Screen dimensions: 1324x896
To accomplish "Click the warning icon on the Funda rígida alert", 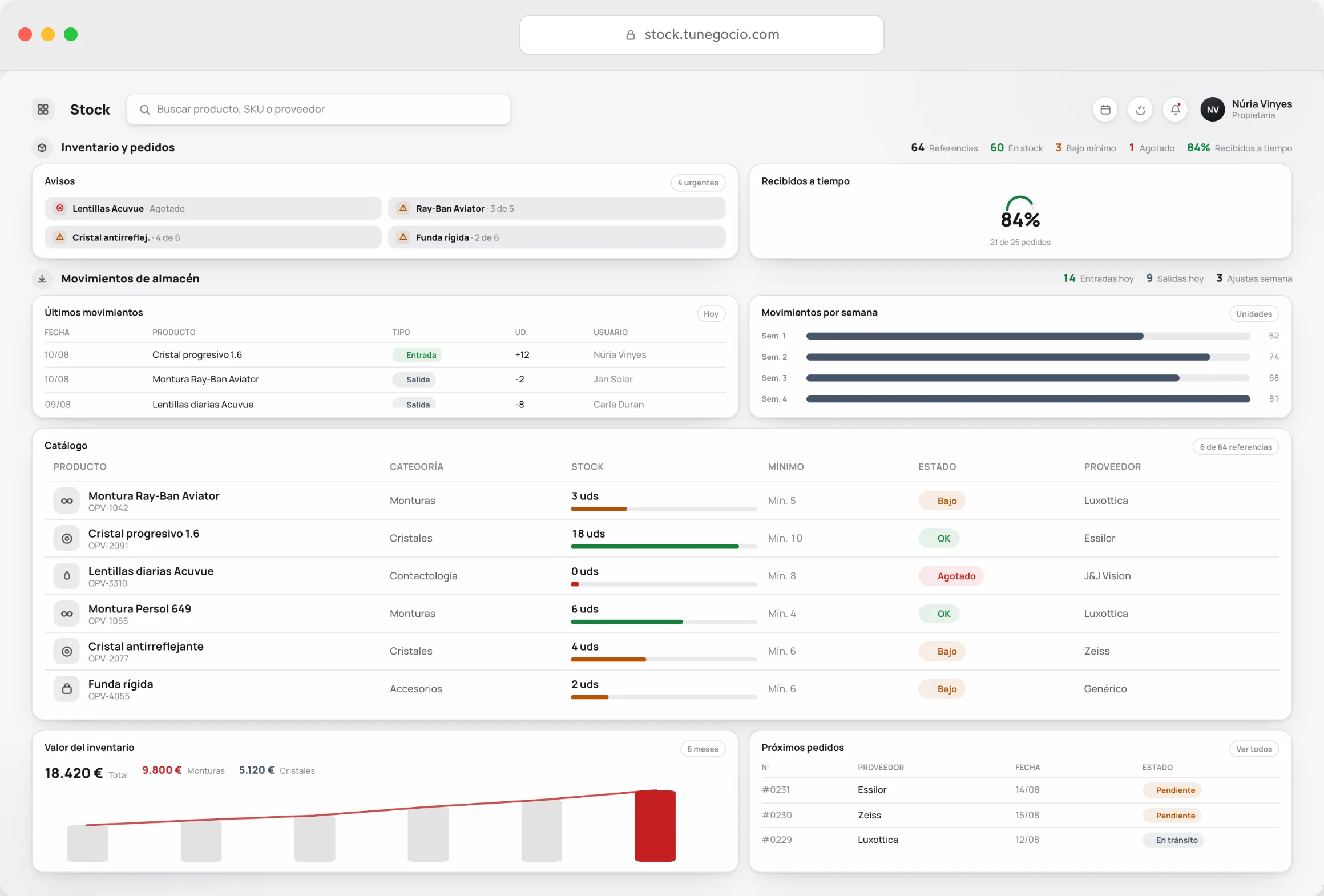I will click(x=403, y=237).
